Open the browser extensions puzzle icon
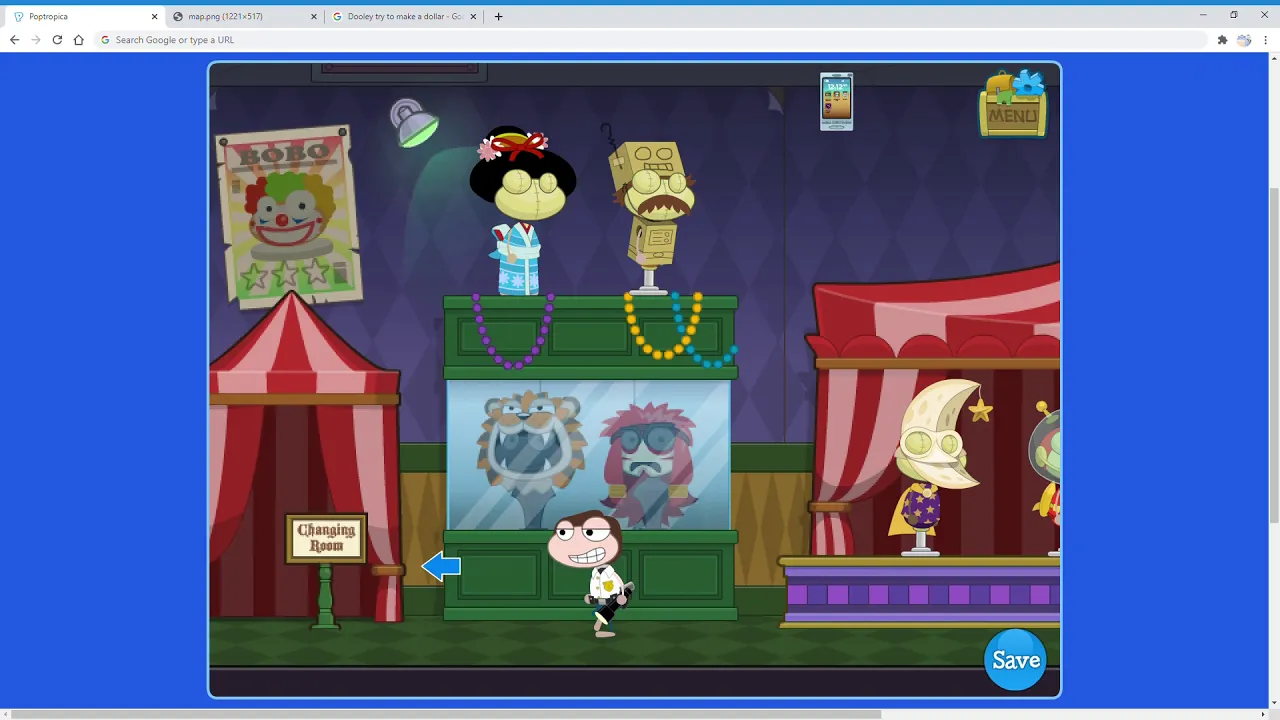Viewport: 1280px width, 720px height. [x=1222, y=40]
